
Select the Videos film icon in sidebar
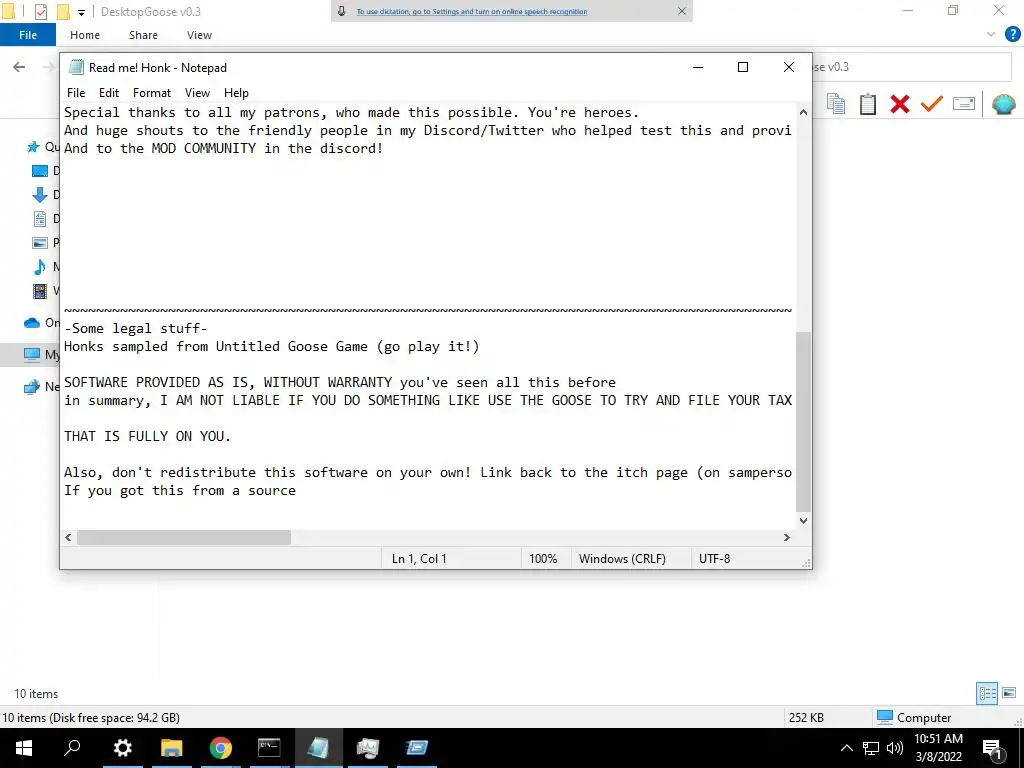(40, 291)
